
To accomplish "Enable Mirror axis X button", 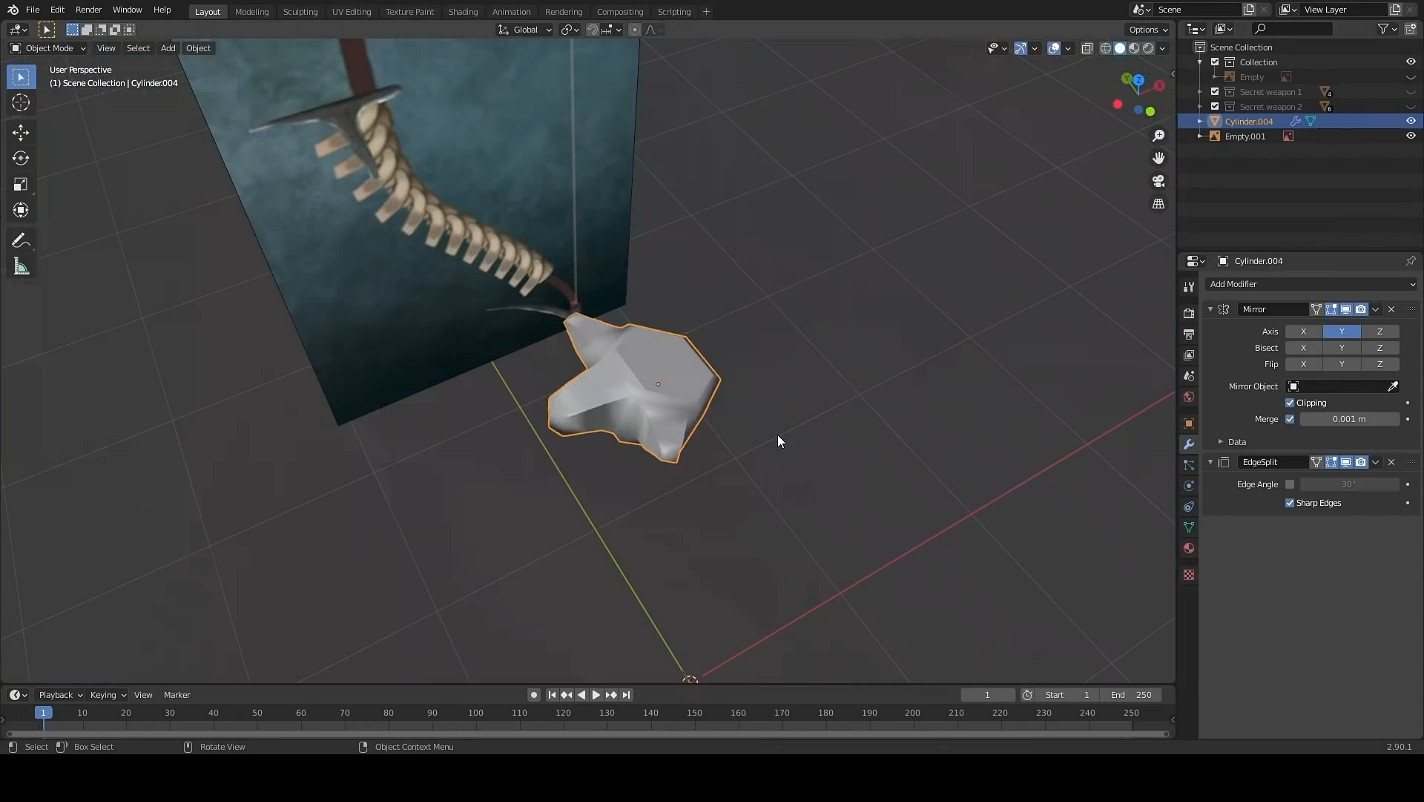I will tap(1303, 331).
